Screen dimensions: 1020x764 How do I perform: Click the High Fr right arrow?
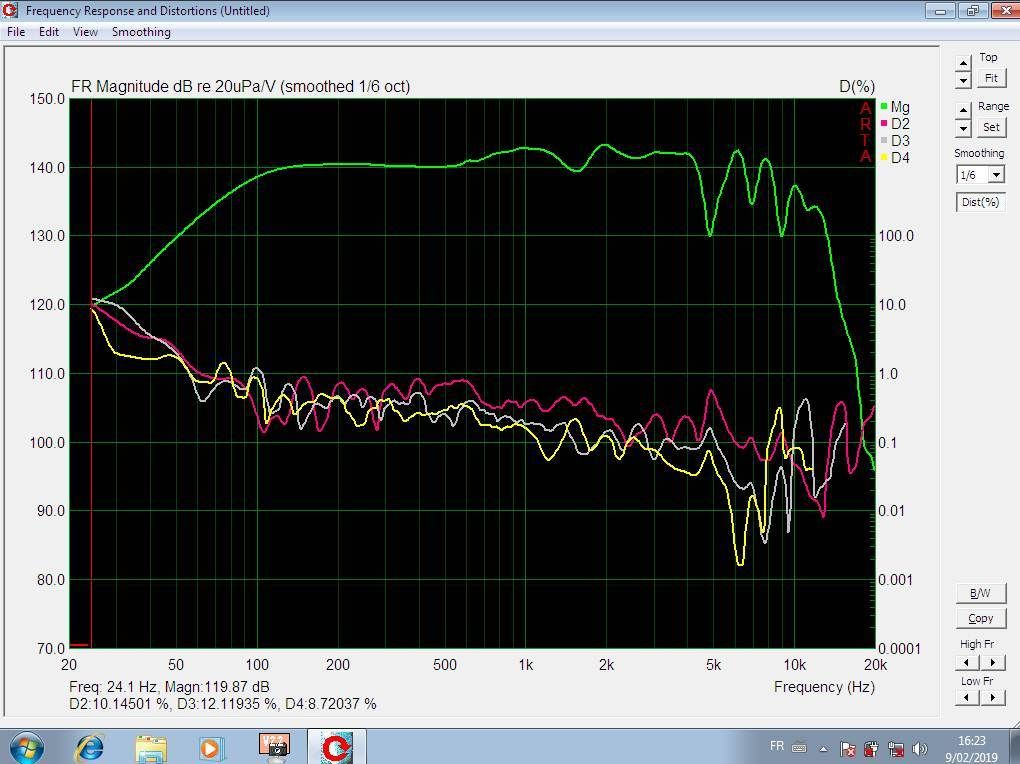[993, 662]
